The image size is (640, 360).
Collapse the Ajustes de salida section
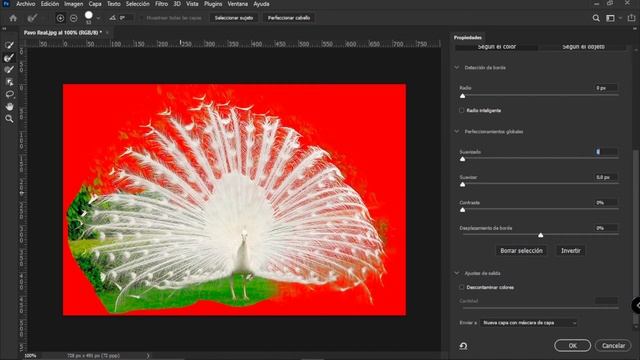click(x=457, y=273)
